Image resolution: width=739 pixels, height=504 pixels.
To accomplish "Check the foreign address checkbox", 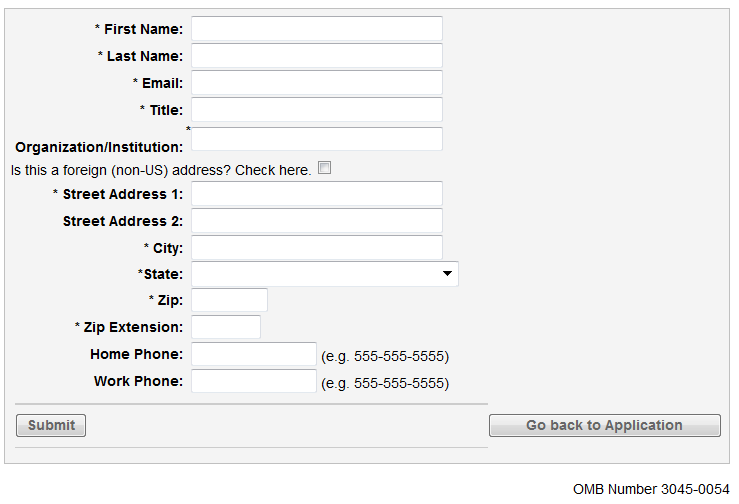I will 324,168.
